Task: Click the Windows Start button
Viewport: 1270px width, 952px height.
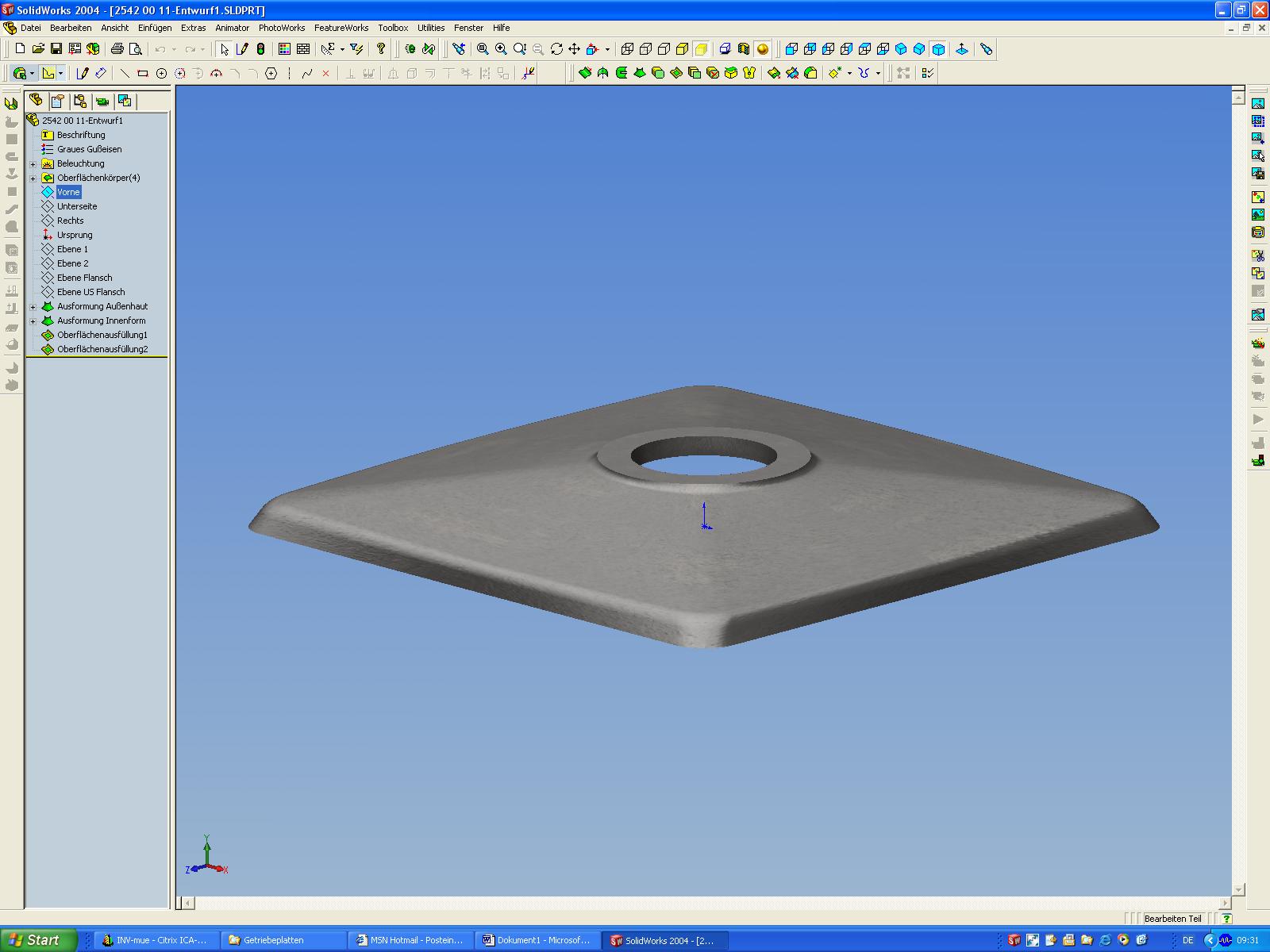Action: [38, 940]
